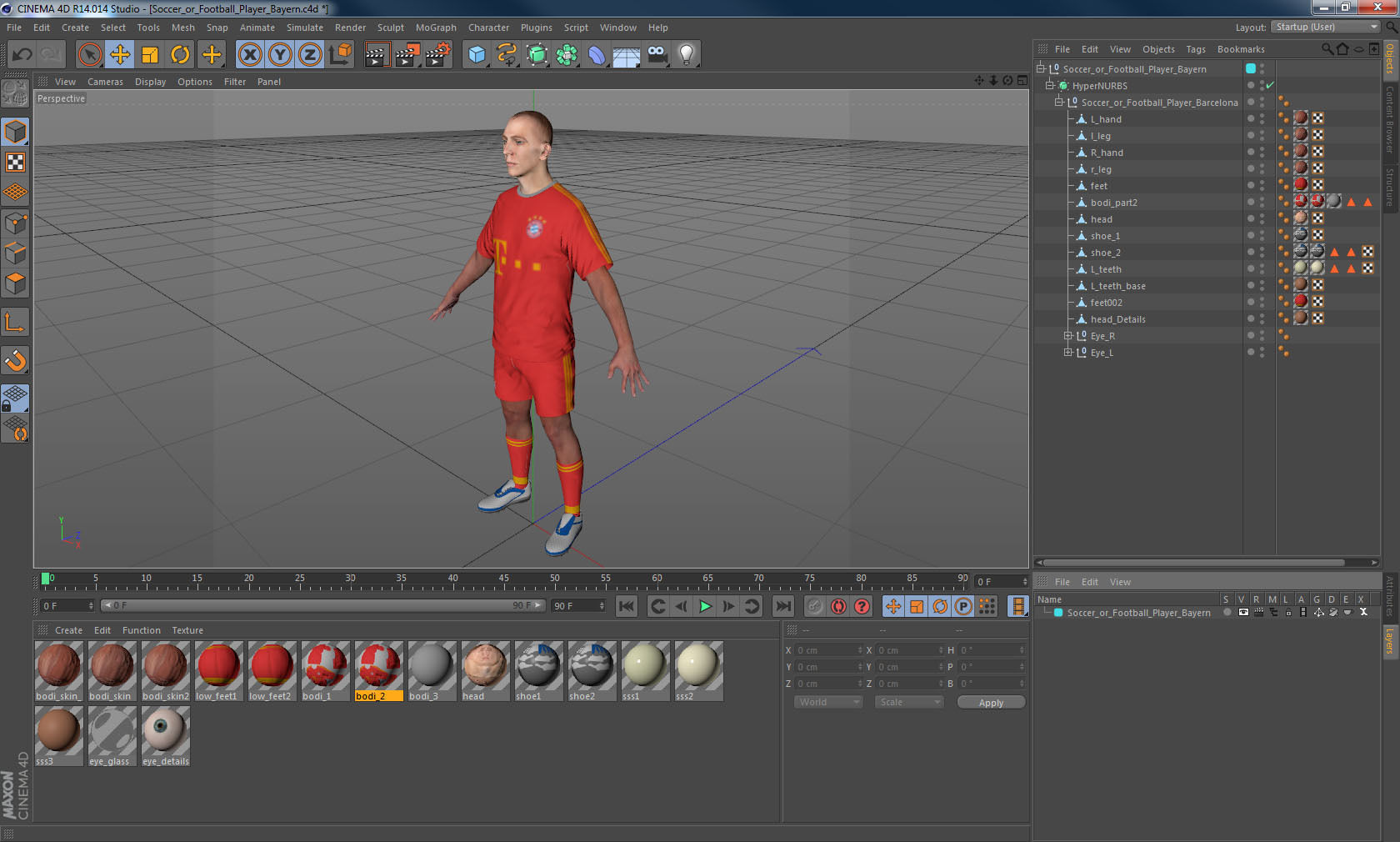Open the World coordinate dropdown
Viewport: 1400px width, 842px height.
827,702
